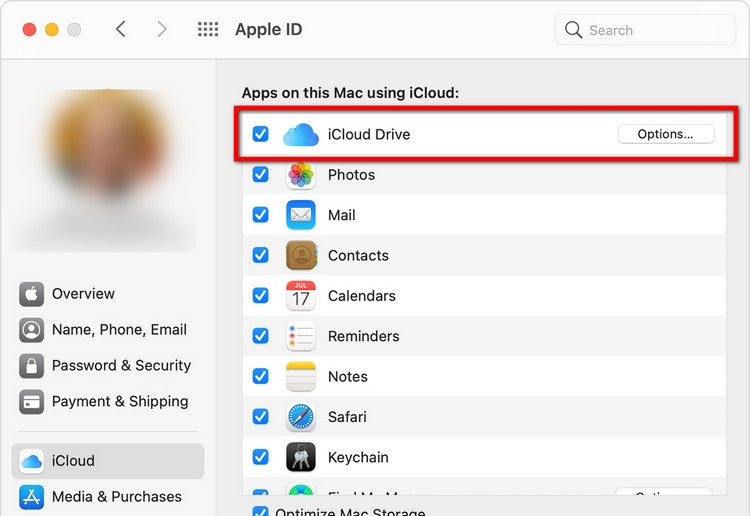Click the Contacts app icon
Image resolution: width=750 pixels, height=516 pixels.
click(301, 255)
